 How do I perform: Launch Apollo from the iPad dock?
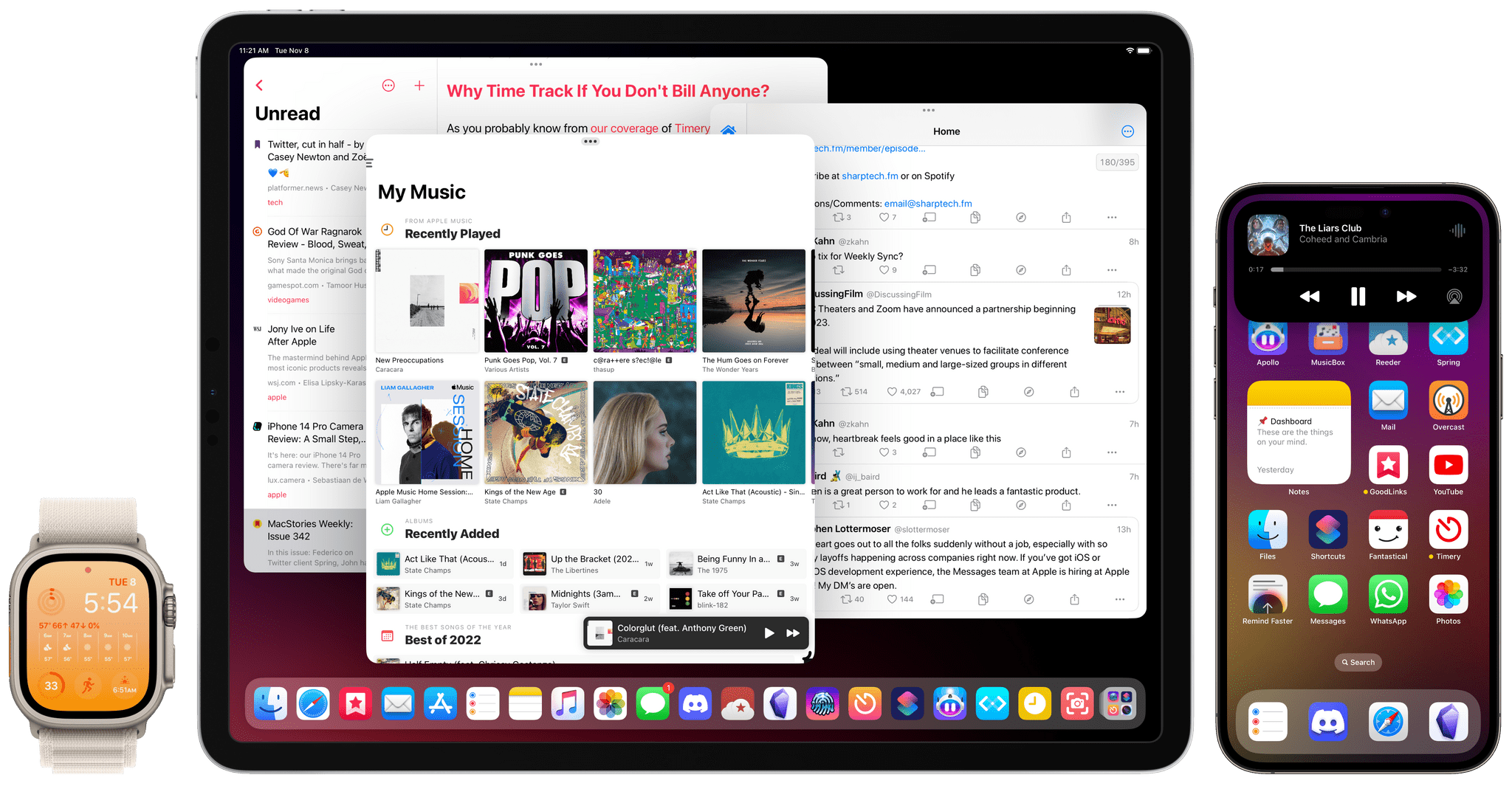tap(949, 703)
